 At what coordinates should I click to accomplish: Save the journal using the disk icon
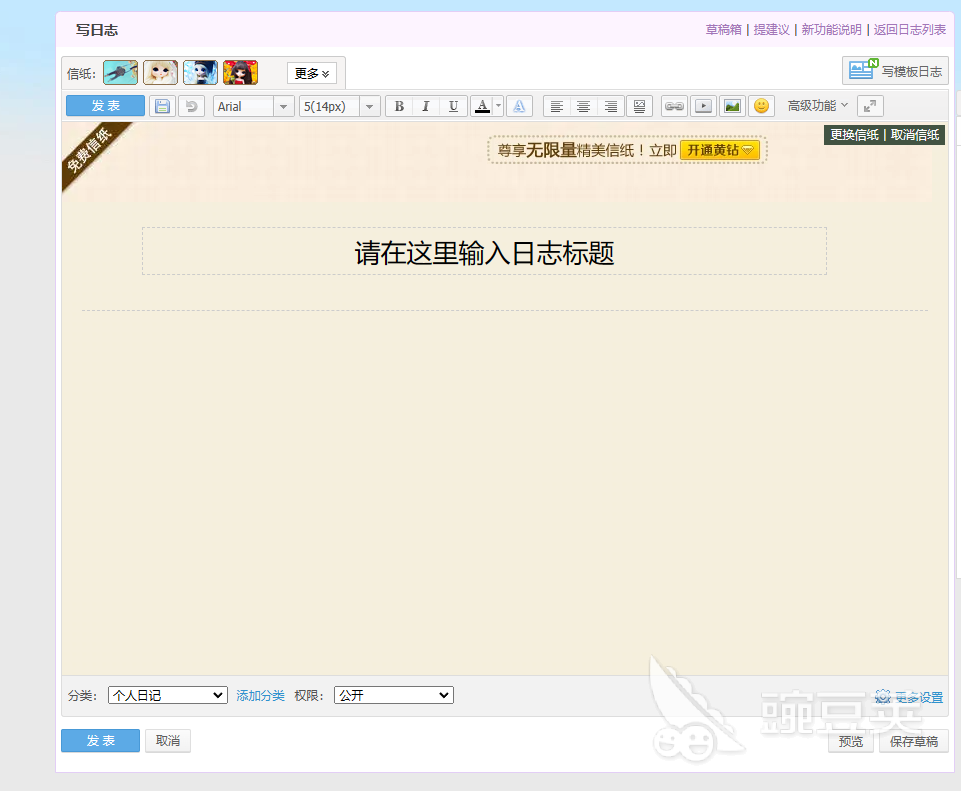coord(161,105)
